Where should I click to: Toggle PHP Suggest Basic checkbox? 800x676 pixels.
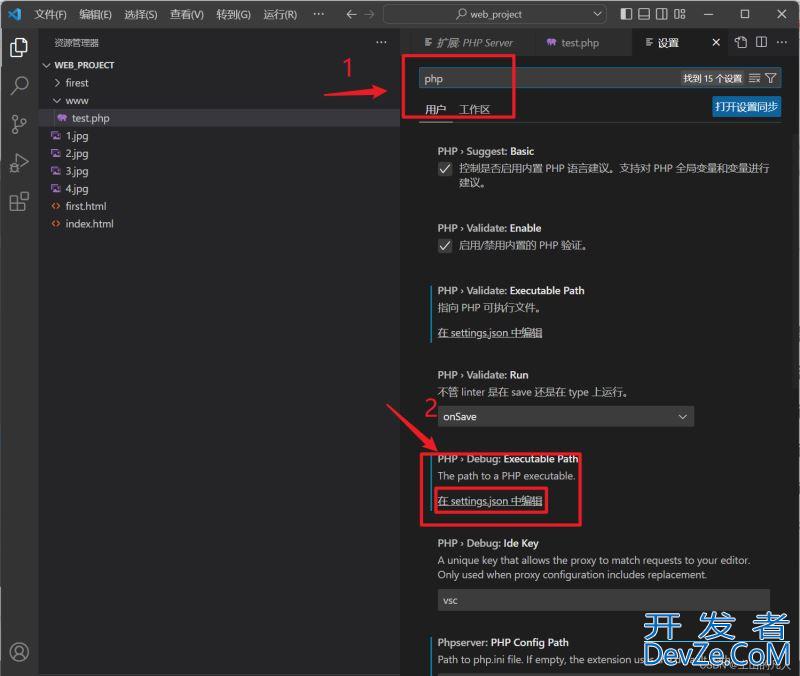[445, 169]
